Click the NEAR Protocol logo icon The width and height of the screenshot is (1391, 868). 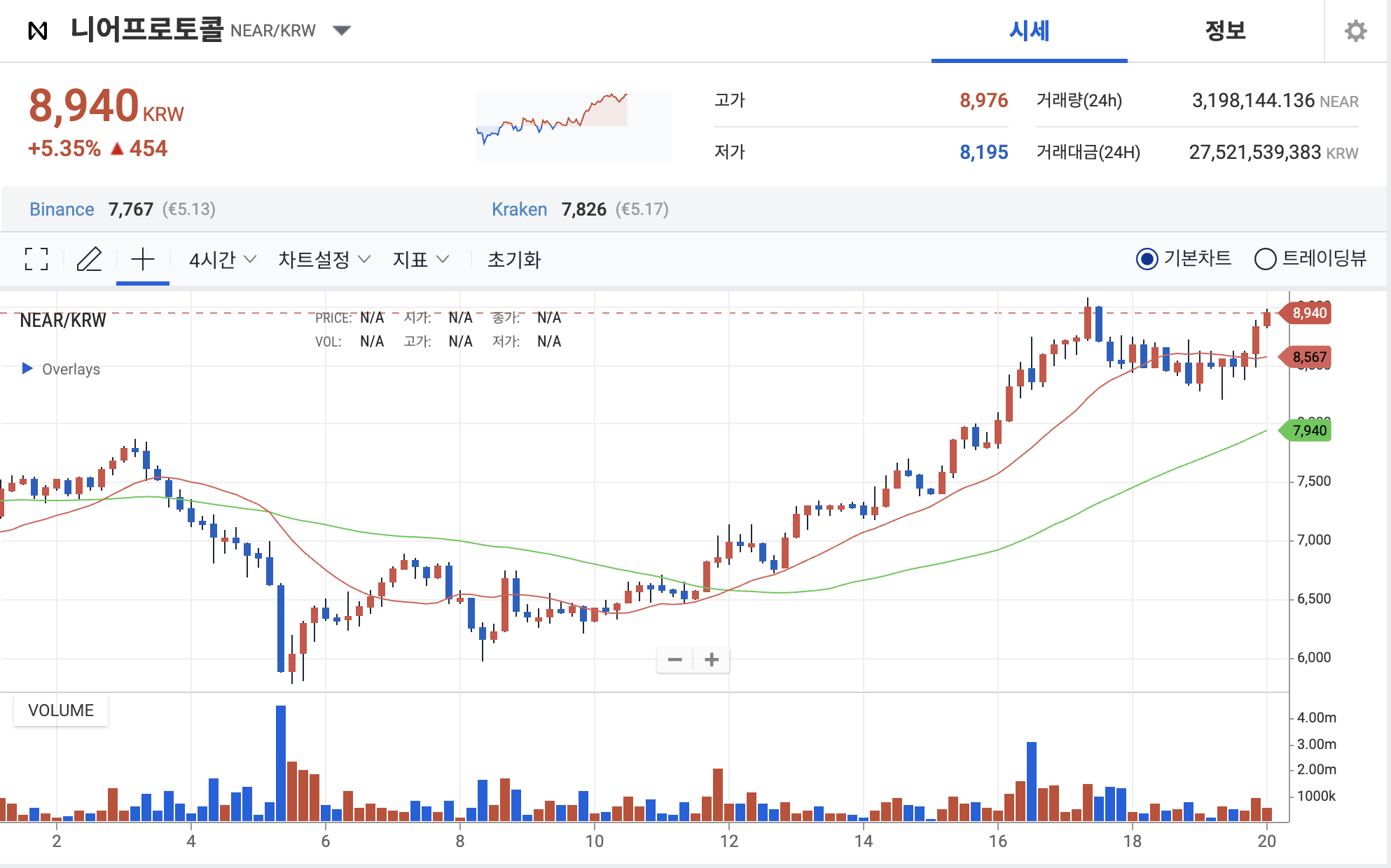click(38, 31)
